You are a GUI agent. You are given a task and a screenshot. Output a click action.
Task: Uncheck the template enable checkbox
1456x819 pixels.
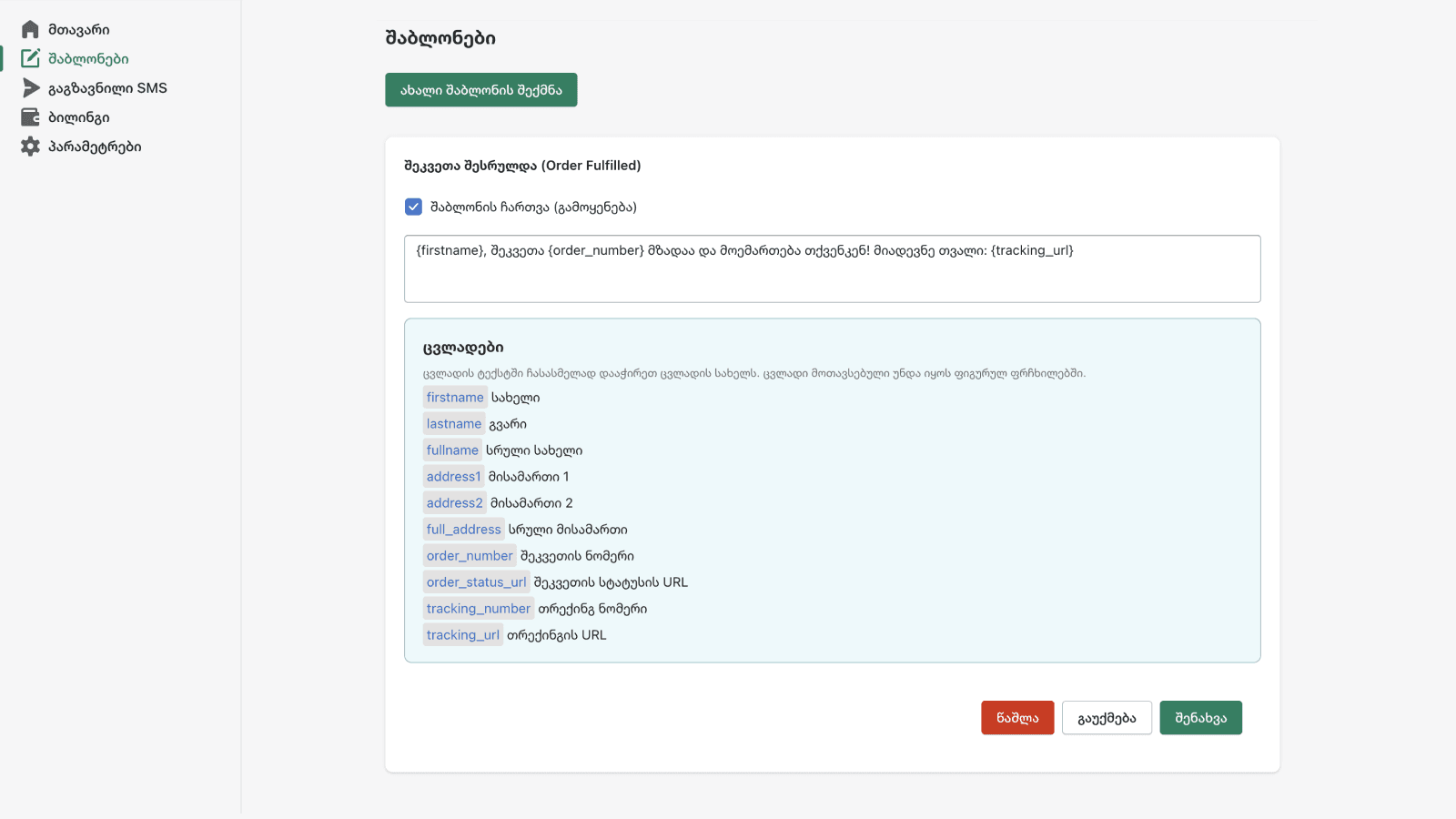coord(413,207)
